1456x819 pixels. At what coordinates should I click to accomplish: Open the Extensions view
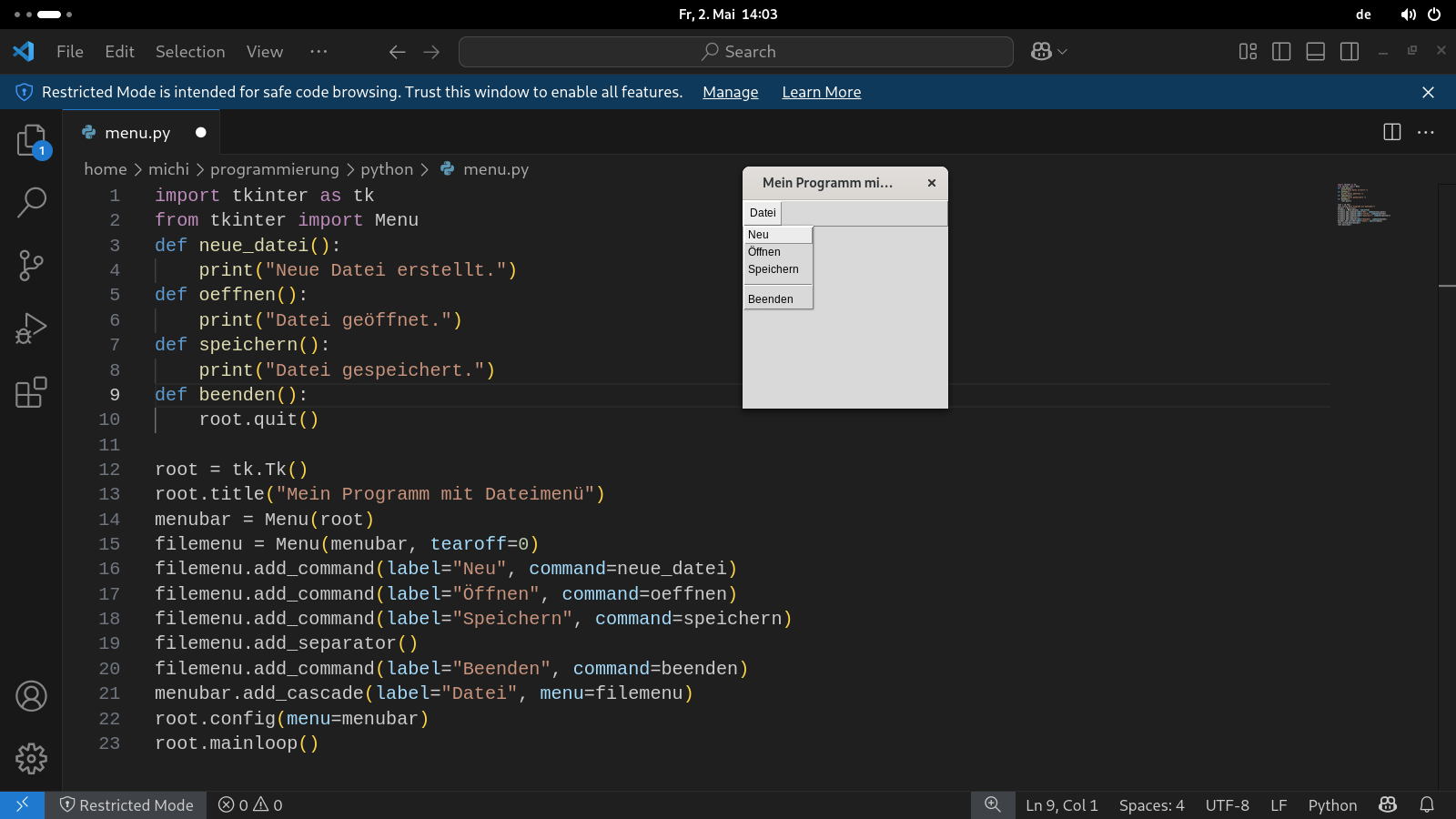pyautogui.click(x=31, y=392)
